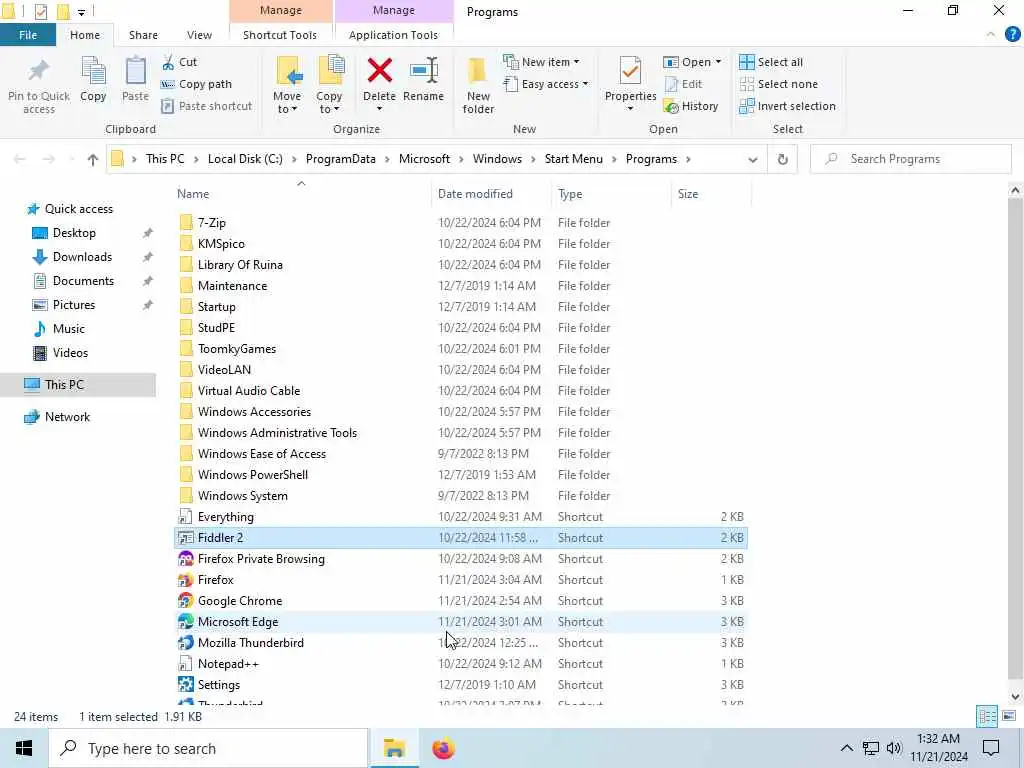Screen dimensions: 1024x768
Task: Navigate to ProgramData in address bar
Action: point(340,159)
